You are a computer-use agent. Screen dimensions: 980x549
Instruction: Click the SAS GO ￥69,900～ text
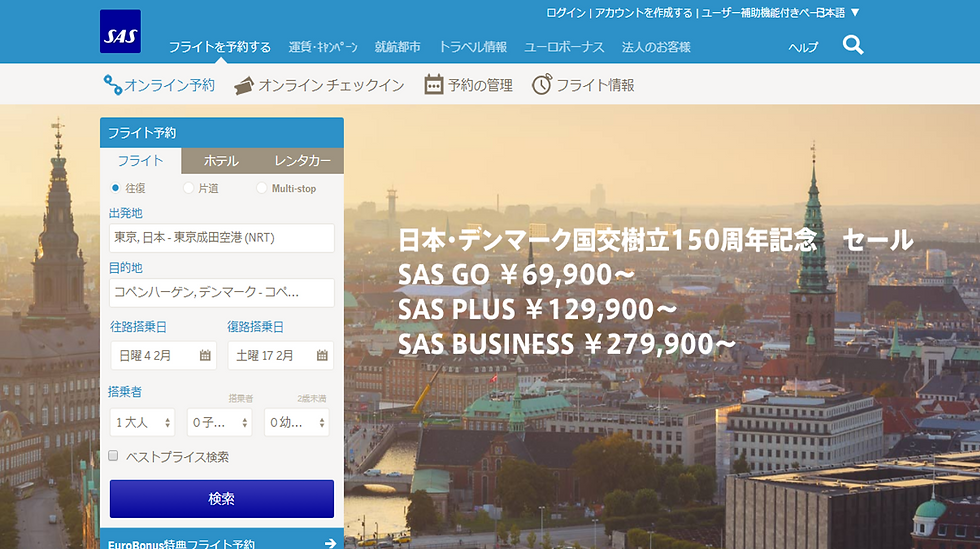click(x=516, y=274)
